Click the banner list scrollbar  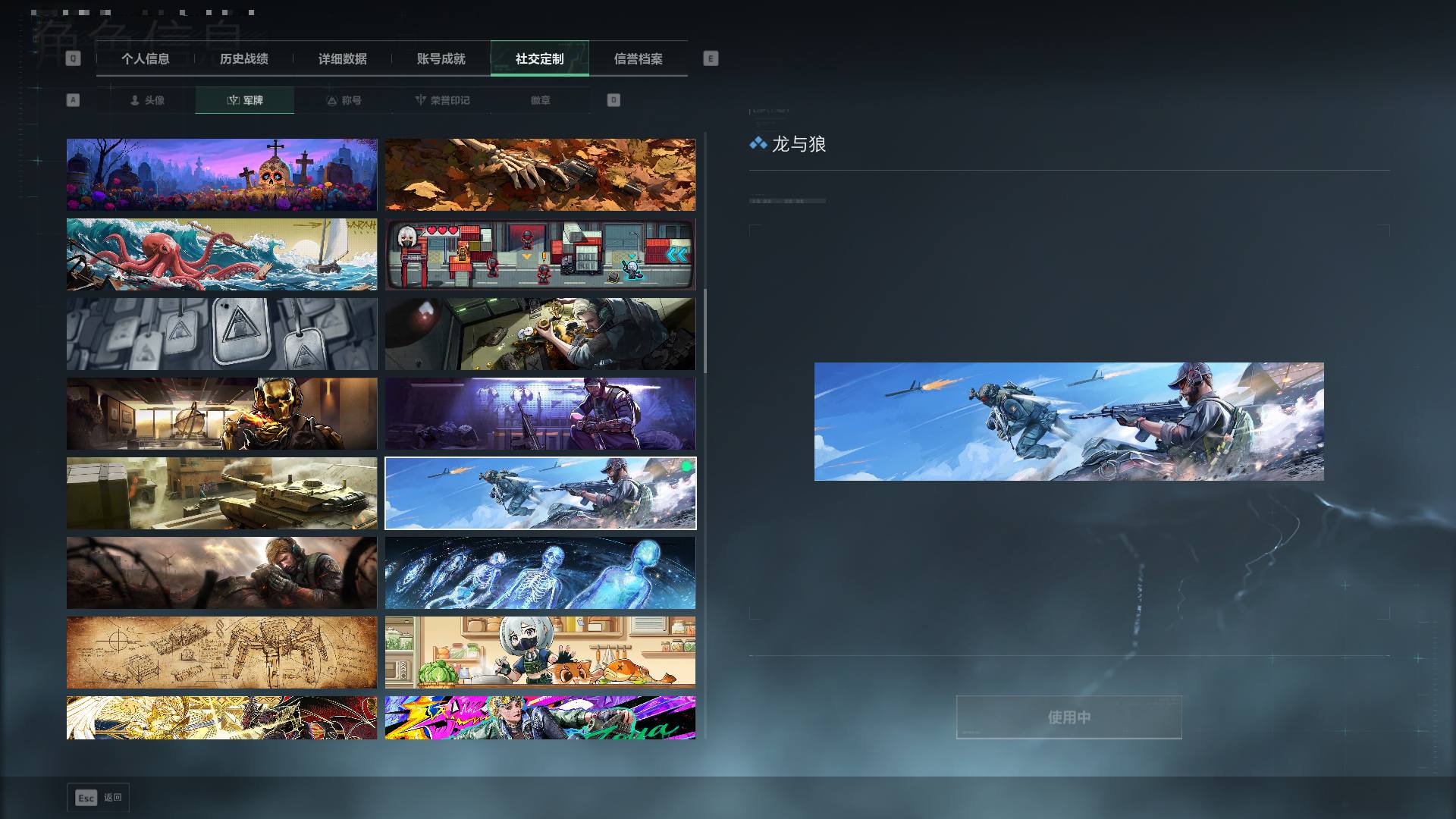[705, 331]
